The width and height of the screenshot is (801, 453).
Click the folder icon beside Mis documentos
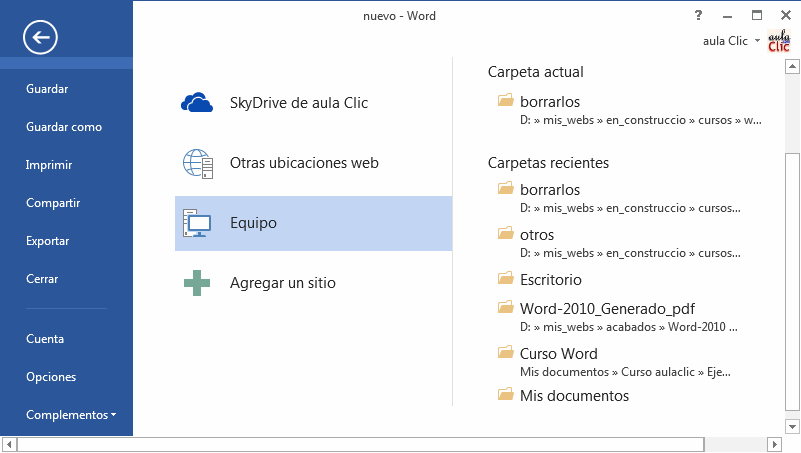[505, 395]
